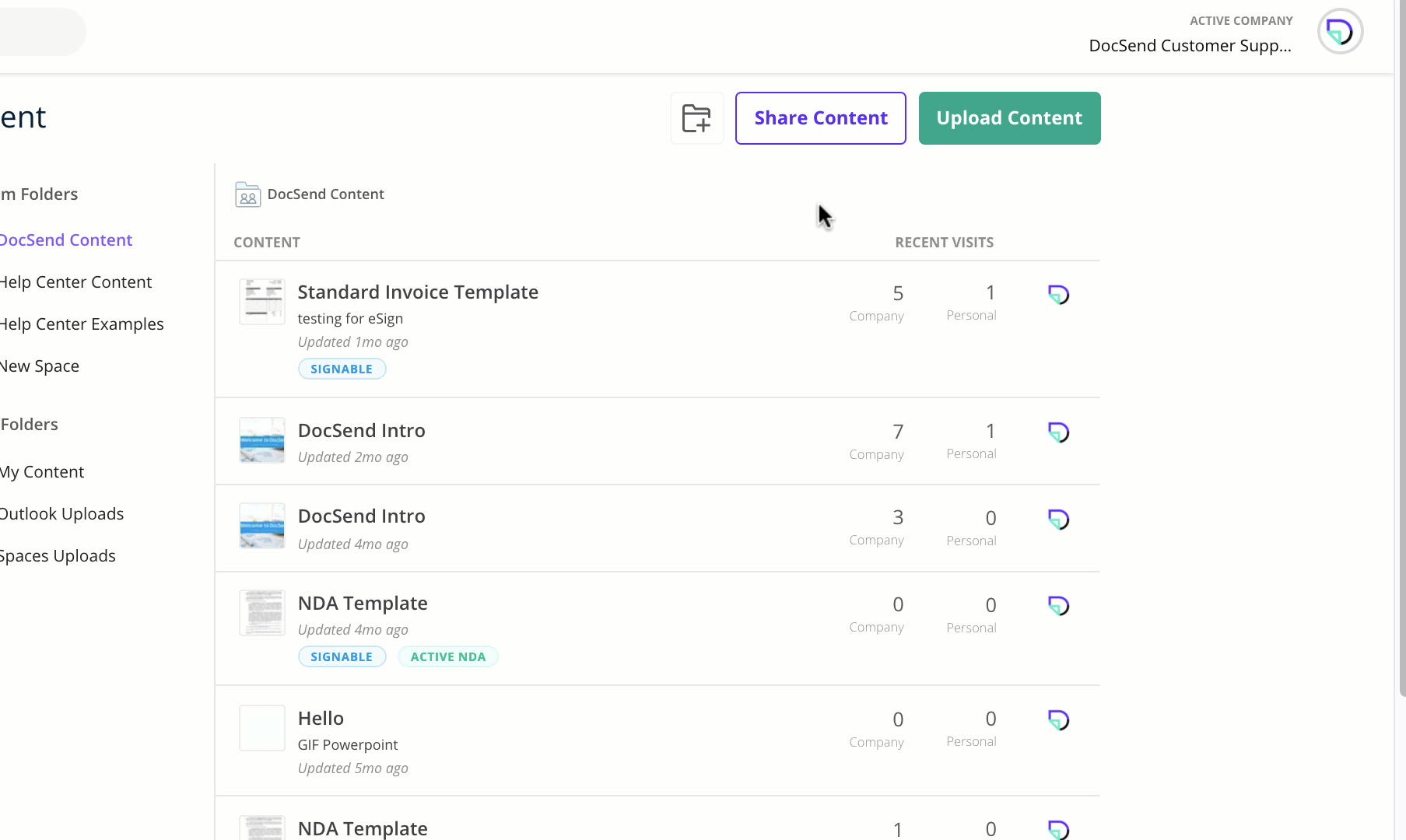The height and width of the screenshot is (840, 1406).
Task: Open DocSend Intro updated 2mo ago
Action: tap(362, 431)
